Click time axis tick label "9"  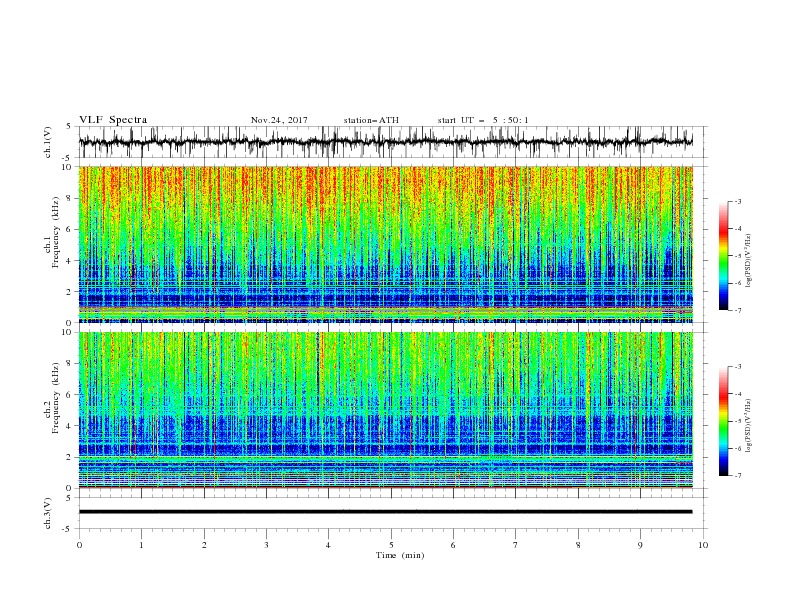(640, 545)
